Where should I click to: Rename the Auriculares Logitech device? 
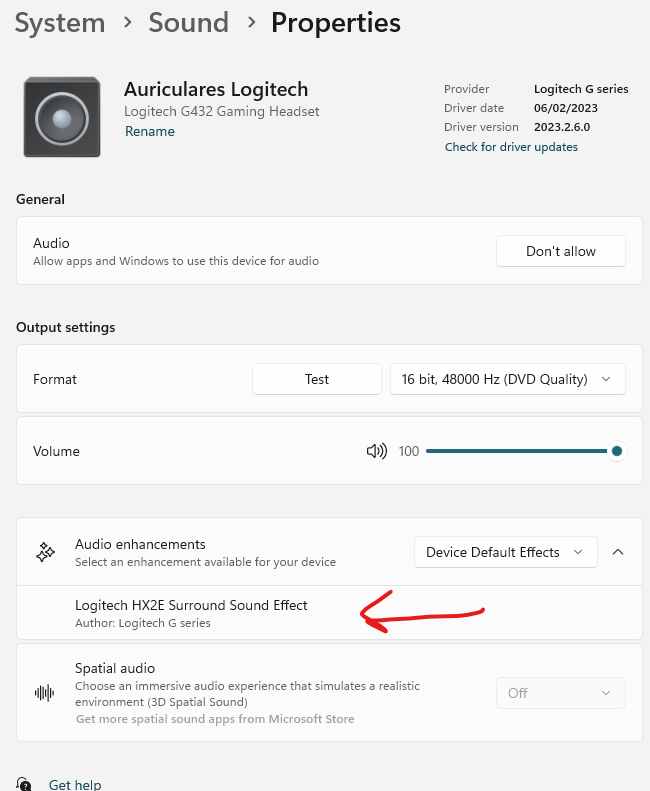pos(150,131)
